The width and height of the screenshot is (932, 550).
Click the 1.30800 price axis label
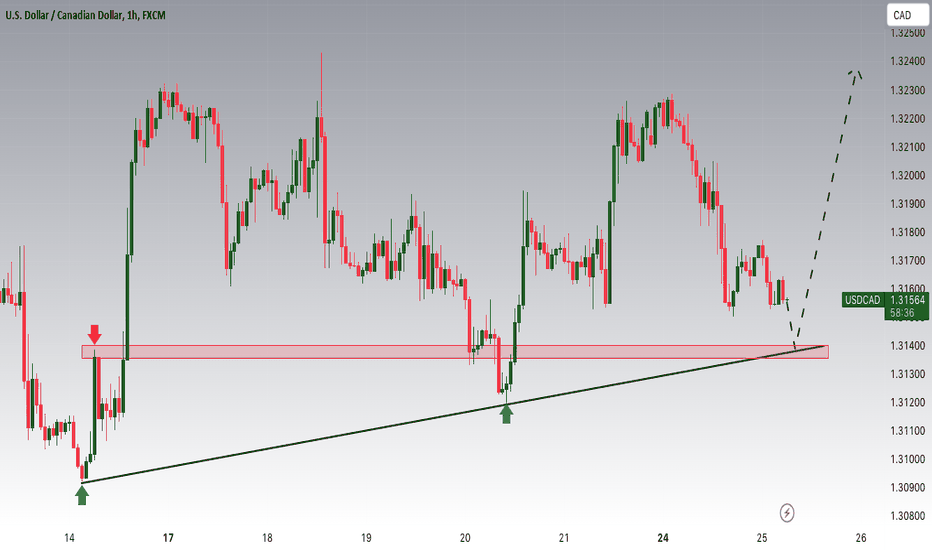point(908,516)
